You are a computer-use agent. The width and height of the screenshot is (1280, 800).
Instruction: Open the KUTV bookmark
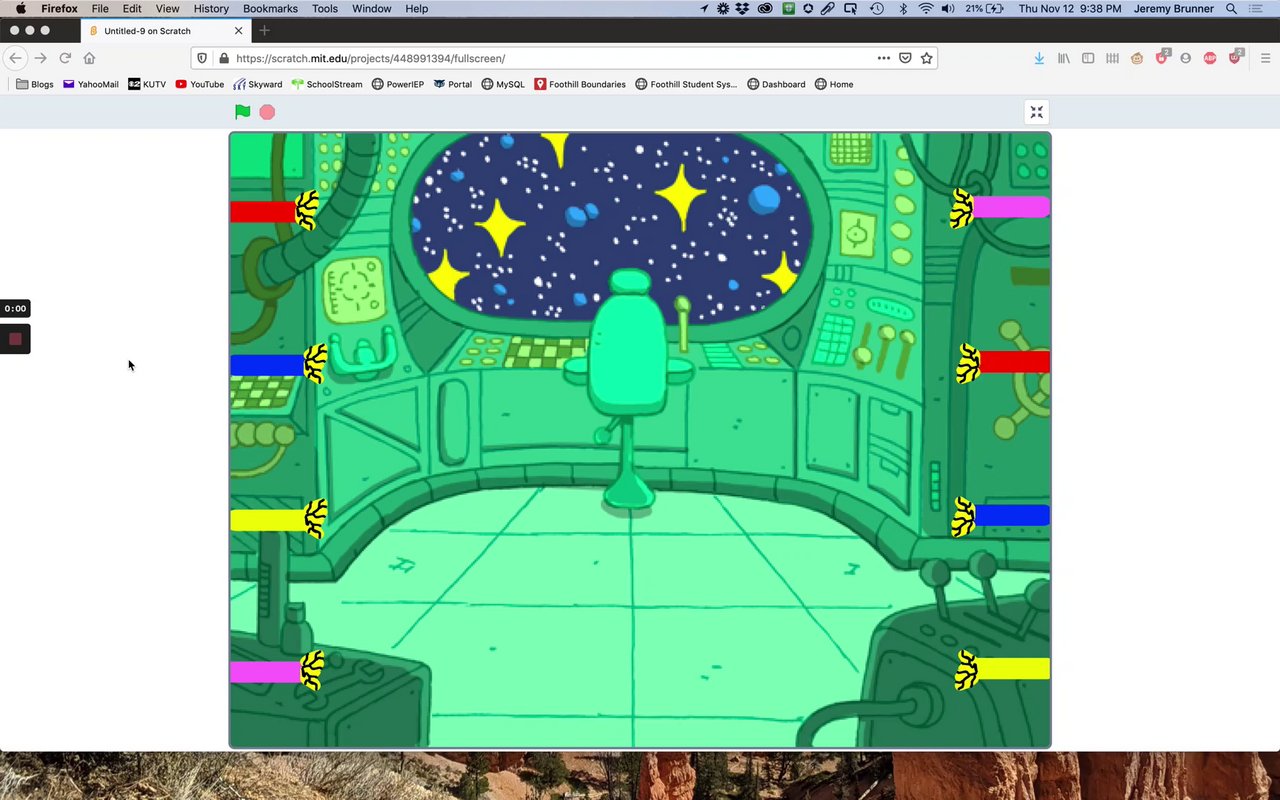147,84
